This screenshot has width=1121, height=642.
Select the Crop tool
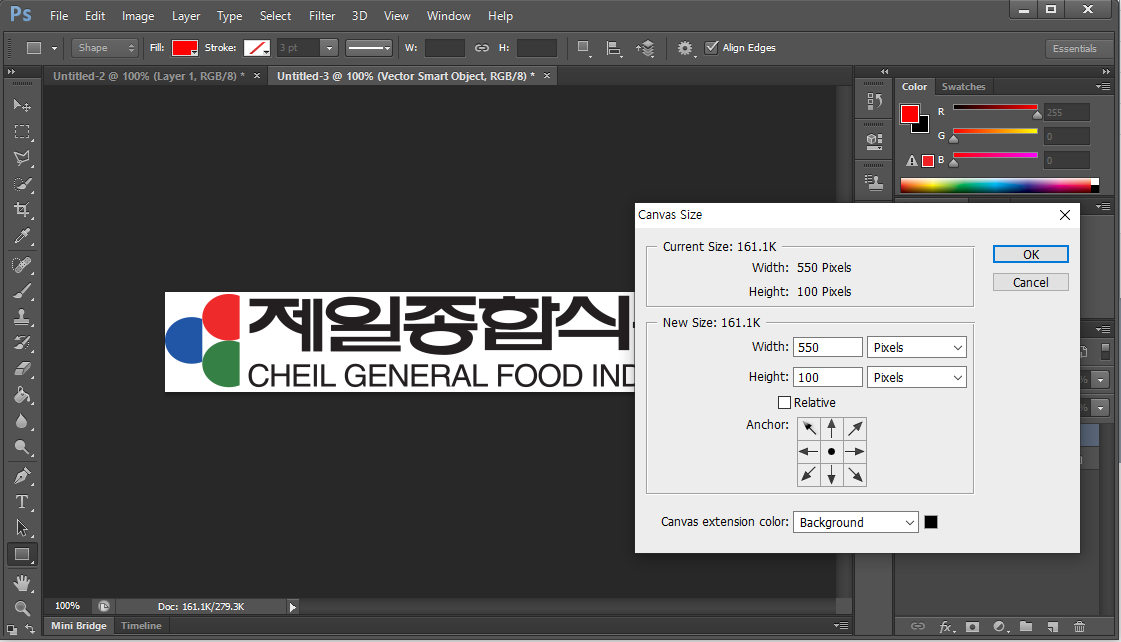22,209
